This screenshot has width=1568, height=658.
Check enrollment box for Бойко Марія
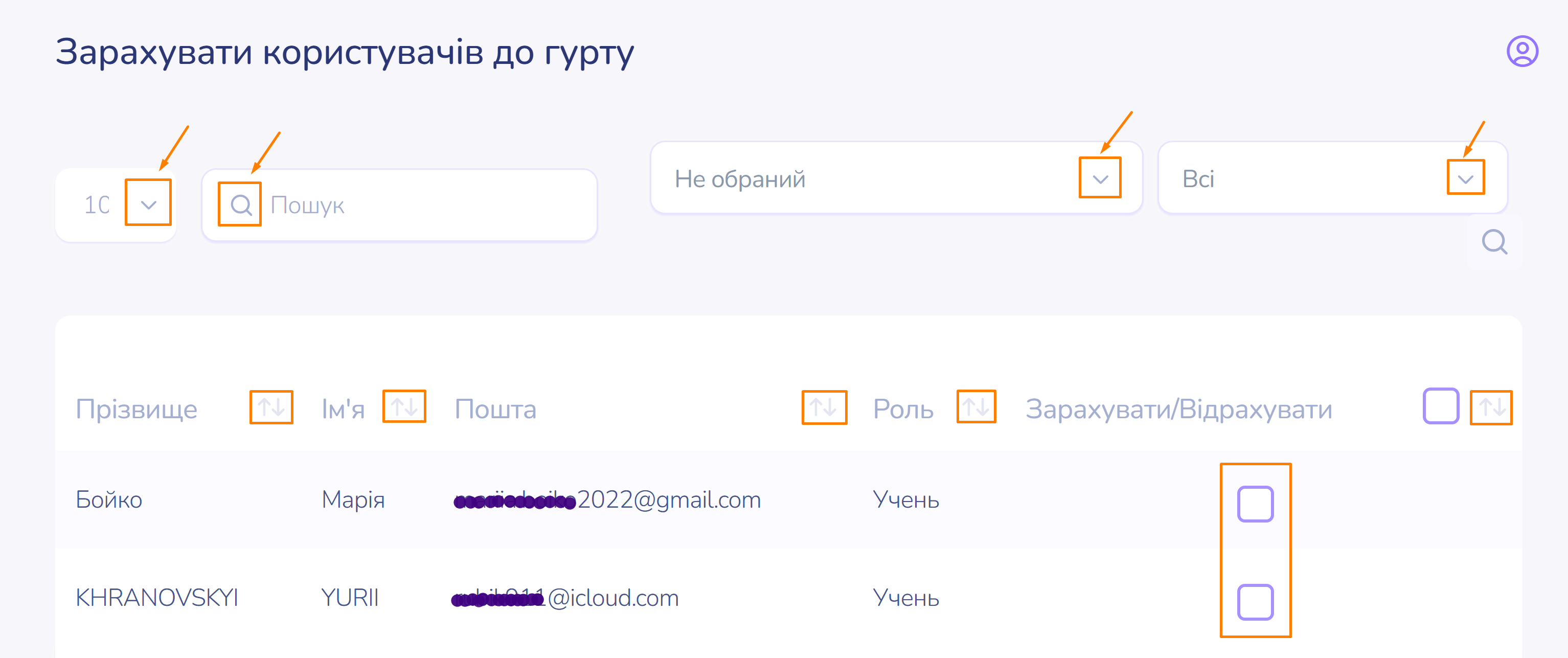1255,504
